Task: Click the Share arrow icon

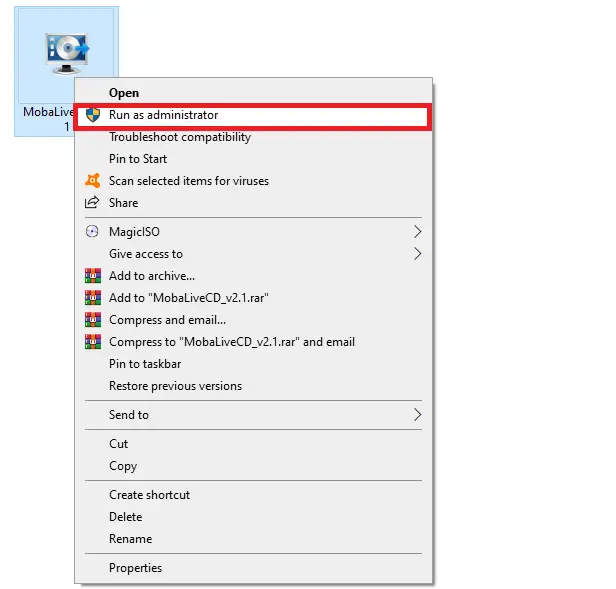Action: (x=92, y=203)
